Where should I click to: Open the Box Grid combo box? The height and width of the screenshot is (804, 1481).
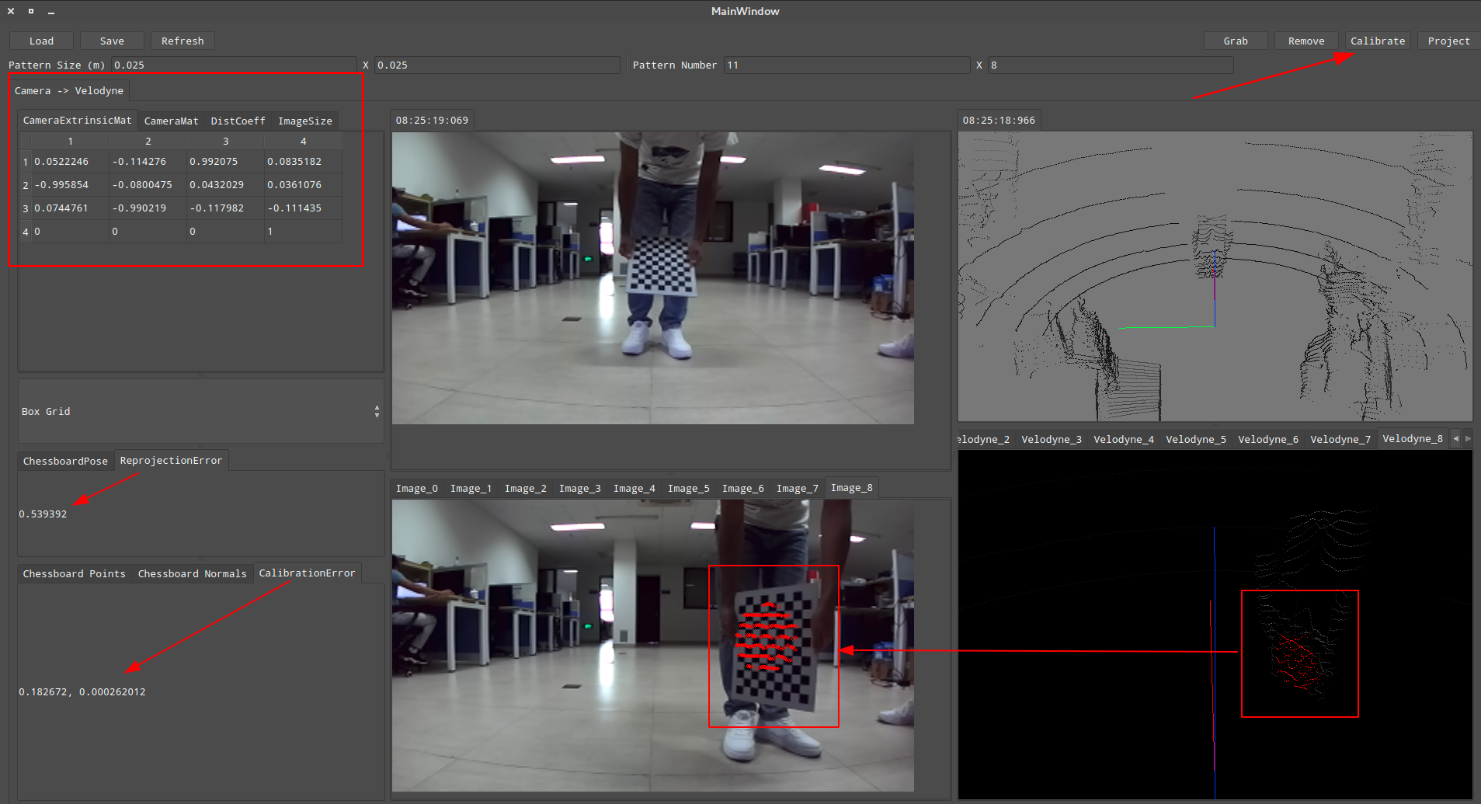click(x=200, y=411)
